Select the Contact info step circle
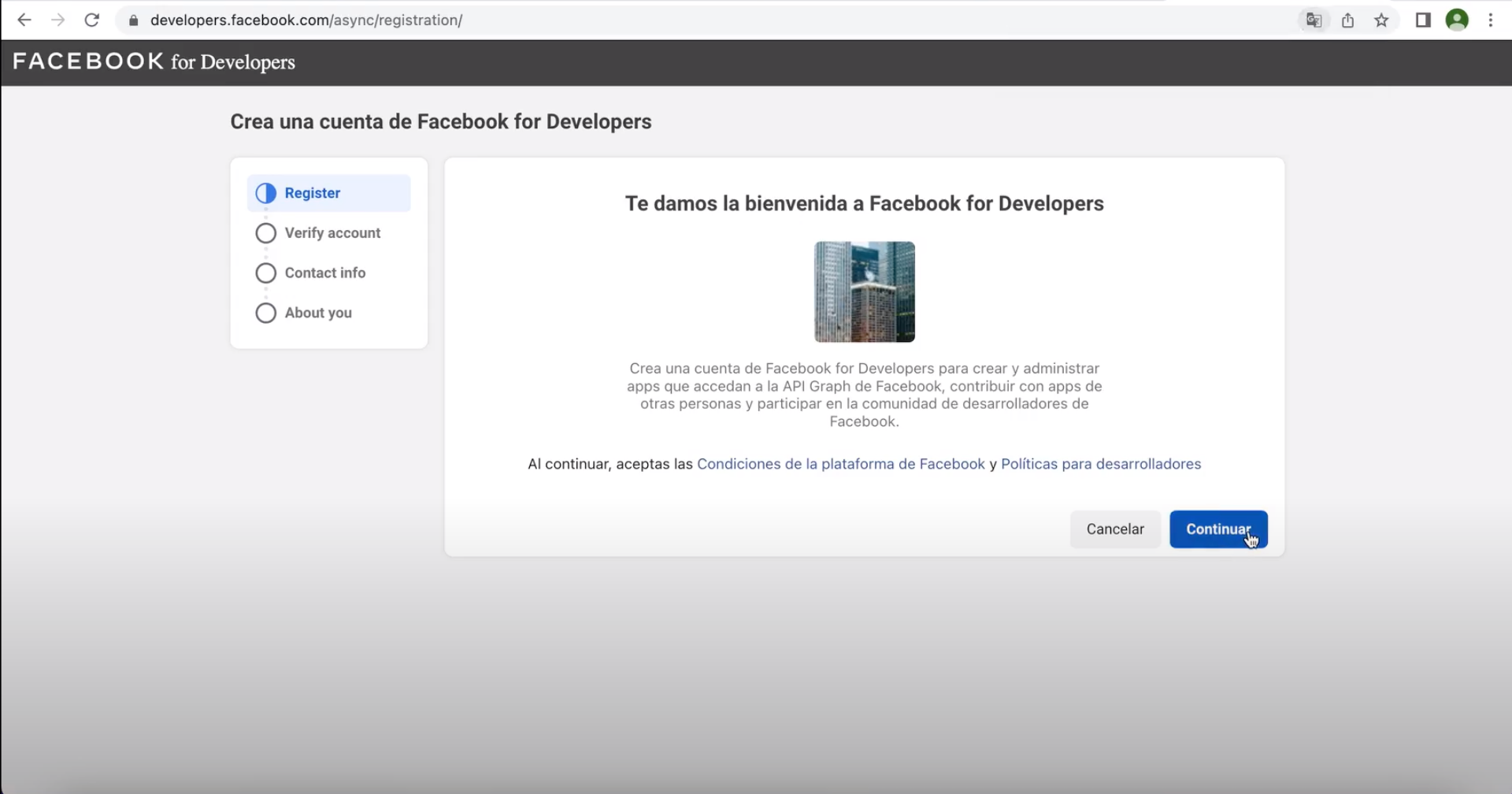This screenshot has height=794, width=1512. point(266,273)
